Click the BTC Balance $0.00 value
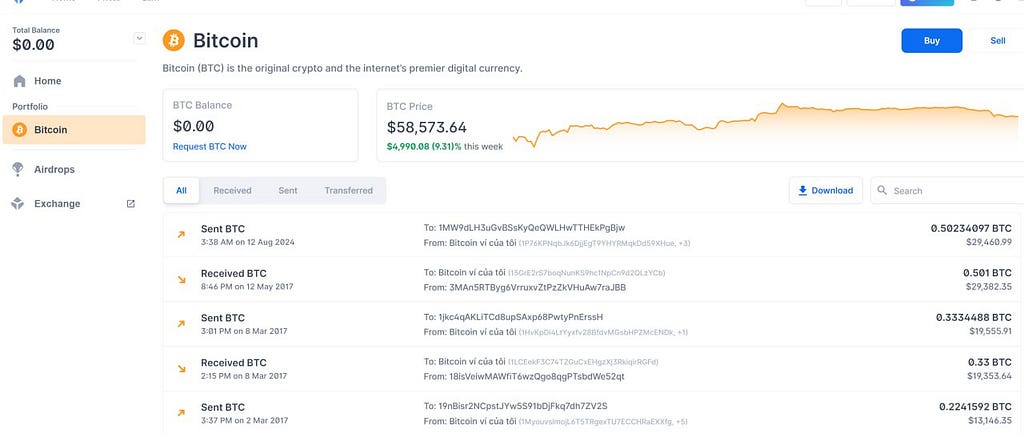This screenshot has width=1024, height=434. 193,126
